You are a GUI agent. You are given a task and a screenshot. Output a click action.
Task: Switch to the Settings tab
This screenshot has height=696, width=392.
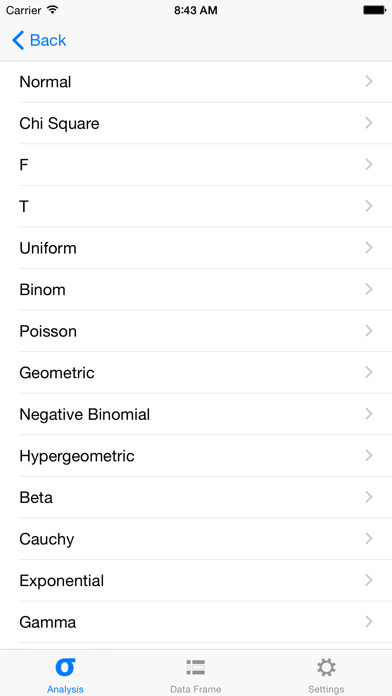click(x=326, y=673)
